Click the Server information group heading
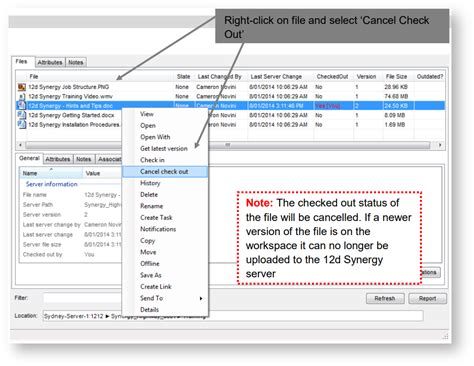This screenshot has width=474, height=366. click(x=52, y=184)
